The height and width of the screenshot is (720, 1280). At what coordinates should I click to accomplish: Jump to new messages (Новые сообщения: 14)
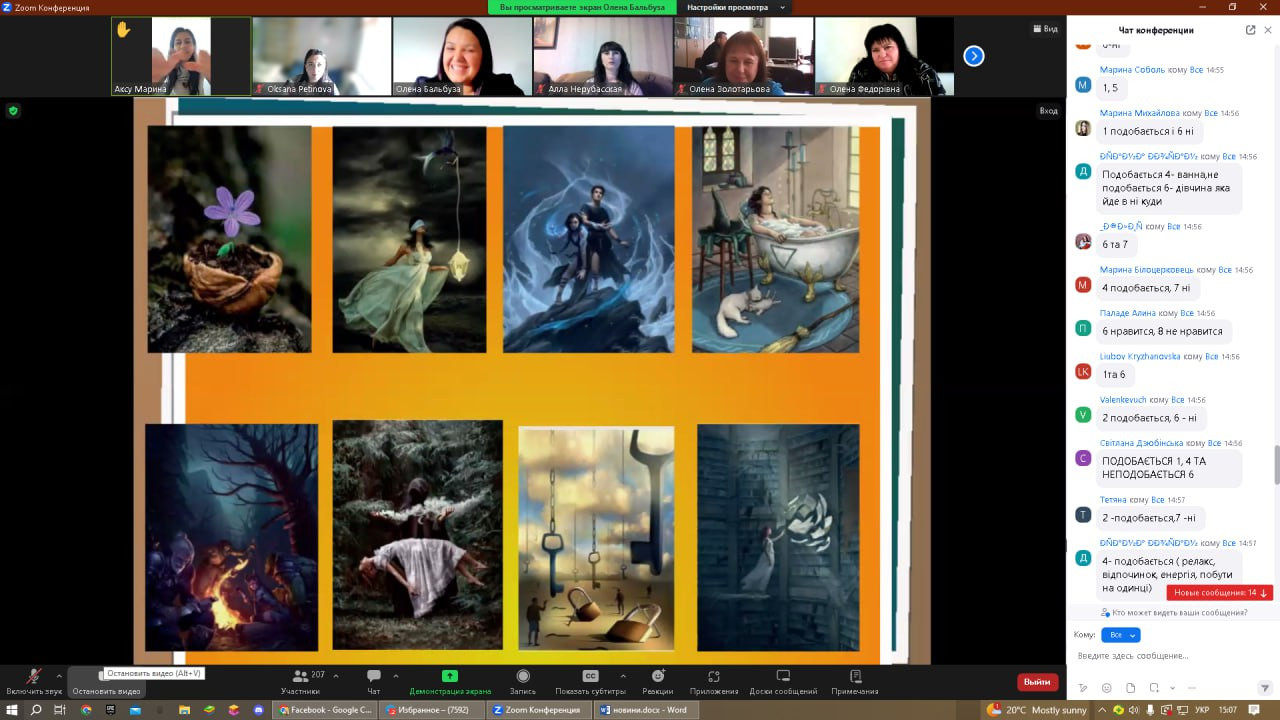(x=1220, y=593)
